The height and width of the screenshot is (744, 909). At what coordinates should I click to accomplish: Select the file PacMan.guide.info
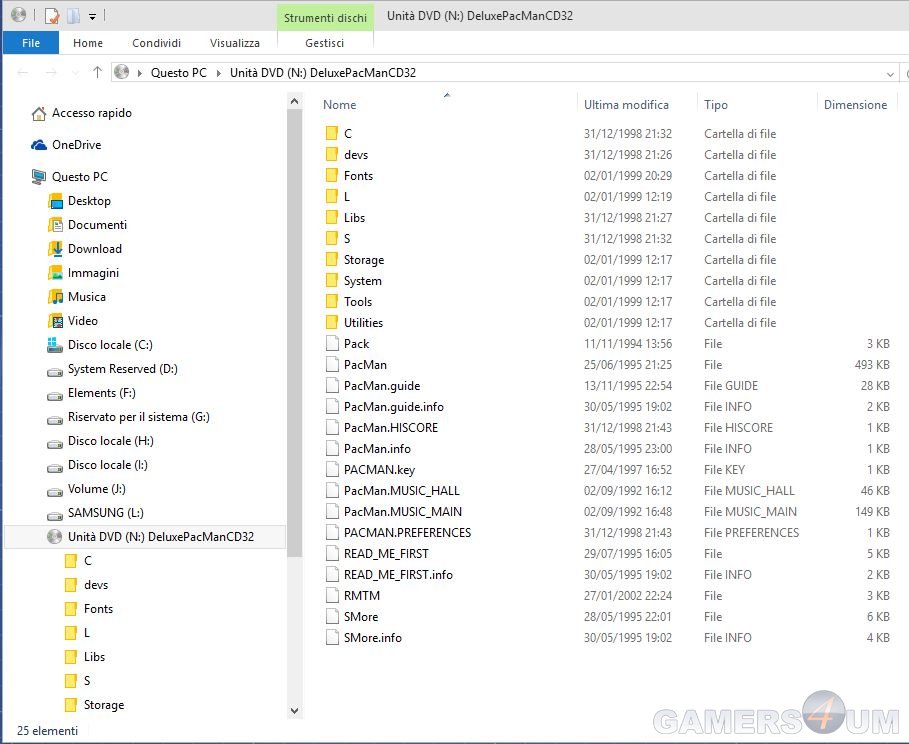pyautogui.click(x=394, y=407)
